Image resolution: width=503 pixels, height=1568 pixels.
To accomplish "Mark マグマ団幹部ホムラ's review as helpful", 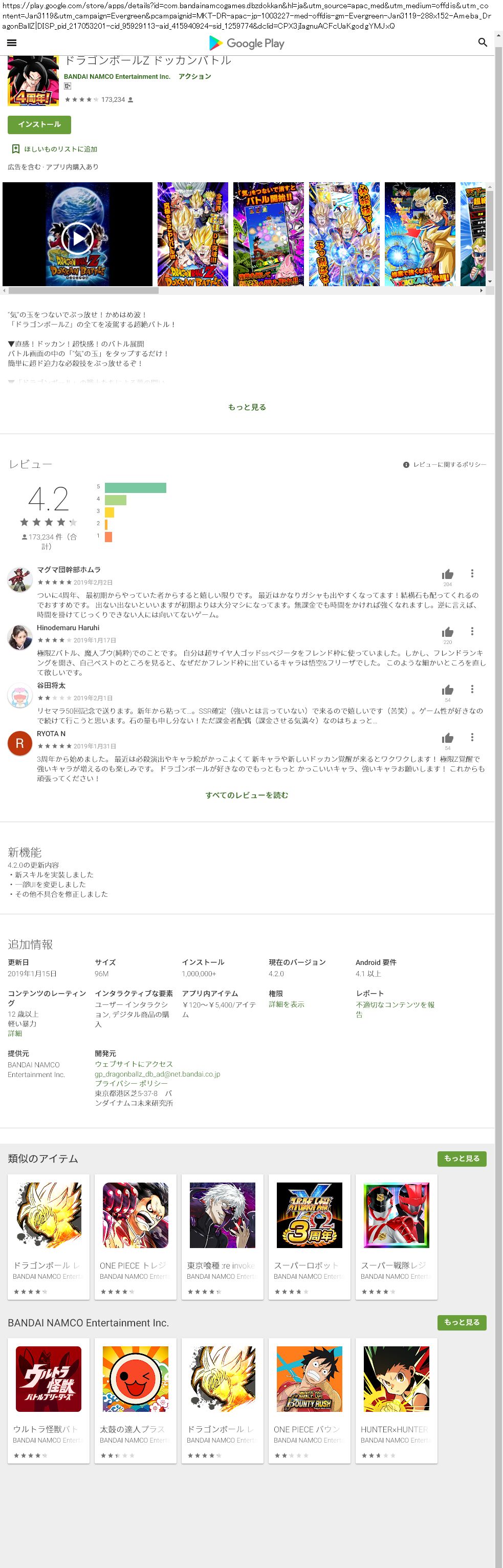I will (448, 574).
